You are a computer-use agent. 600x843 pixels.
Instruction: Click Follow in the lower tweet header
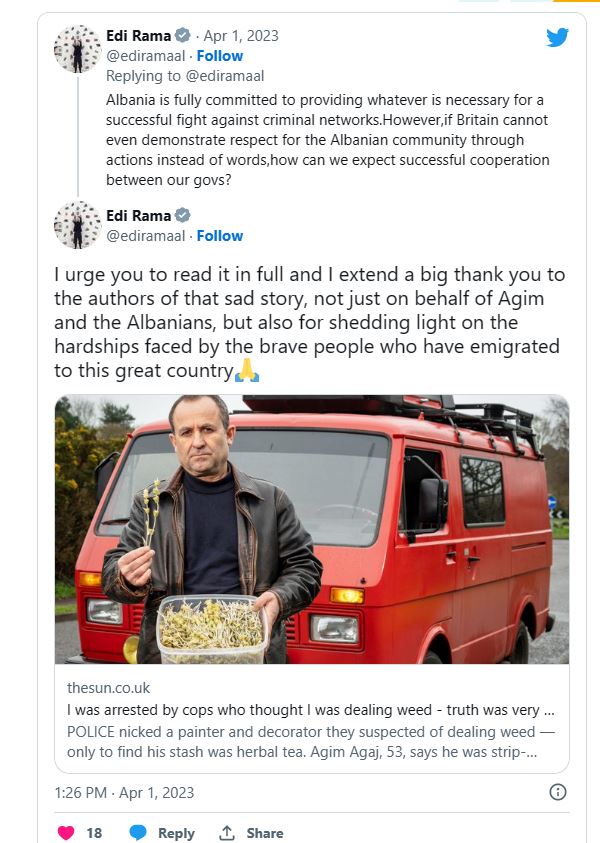point(219,236)
